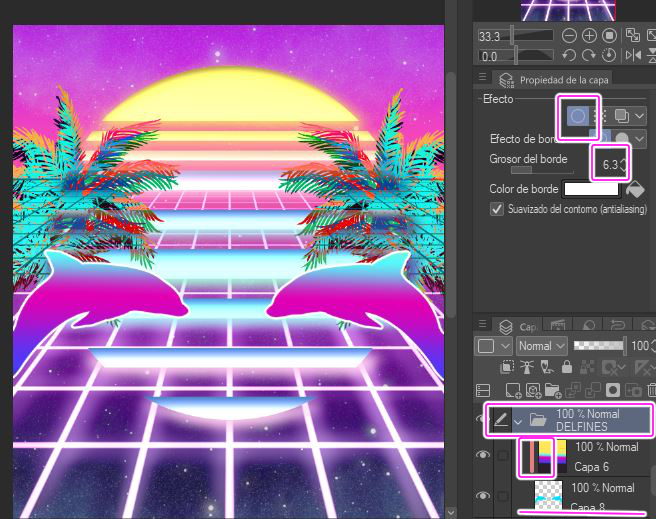Open the Normal blend mode dropdown
The height and width of the screenshot is (519, 656).
[x=542, y=346]
